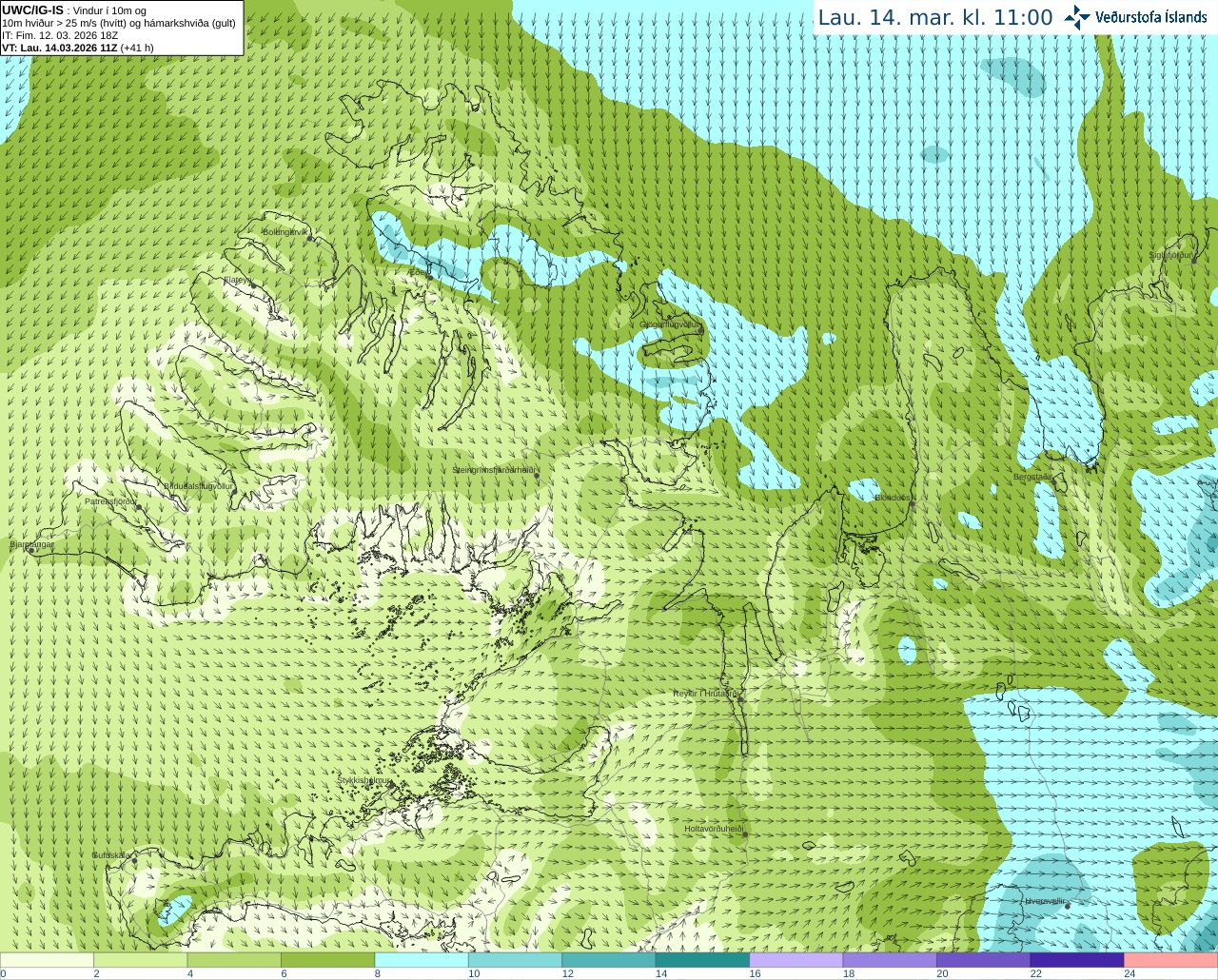Image resolution: width=1218 pixels, height=980 pixels.
Task: Pick the 4–6 m/s legend swatch
Action: coord(234,960)
